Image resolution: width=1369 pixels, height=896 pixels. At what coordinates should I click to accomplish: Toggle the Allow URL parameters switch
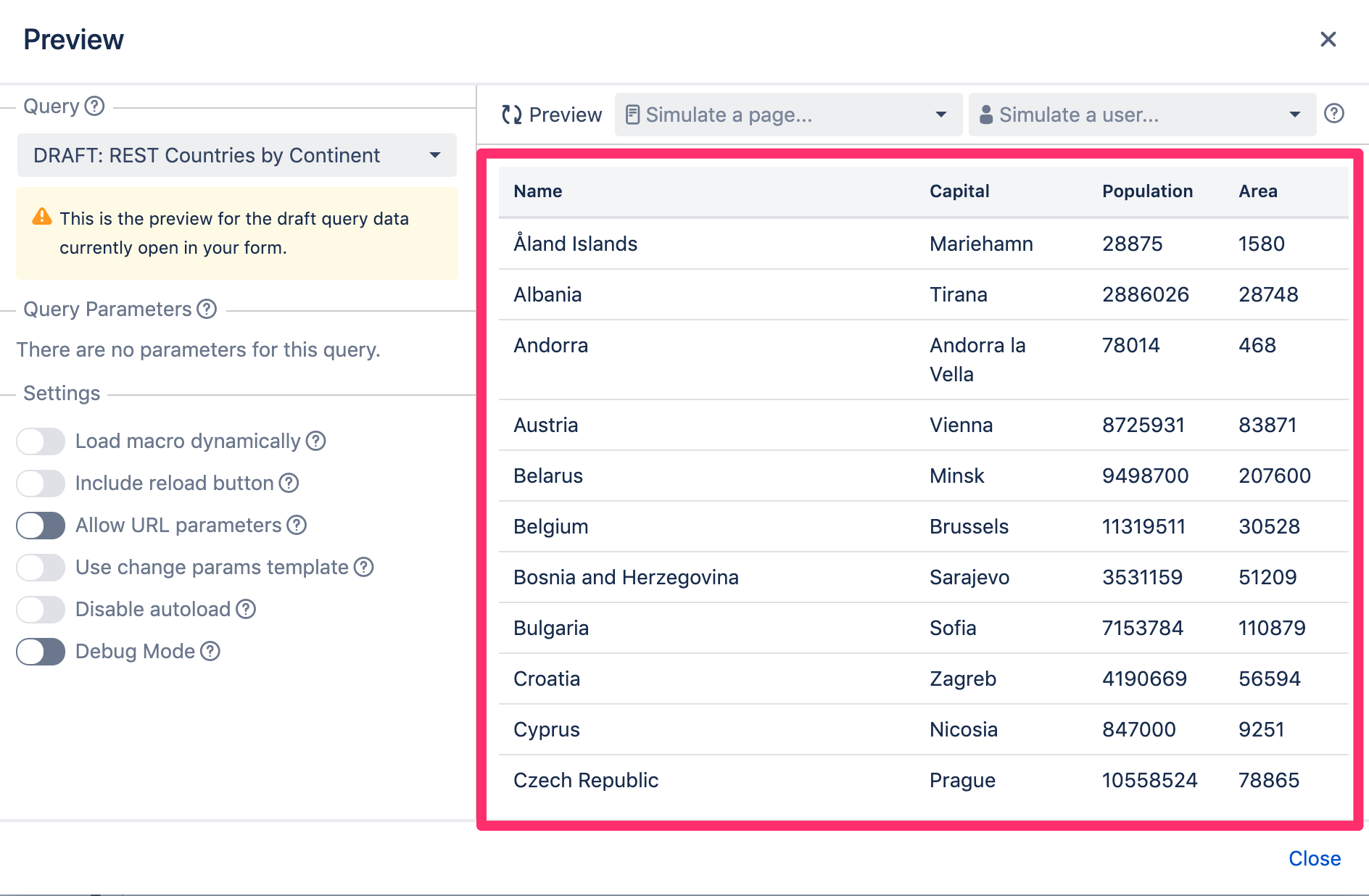[x=41, y=526]
